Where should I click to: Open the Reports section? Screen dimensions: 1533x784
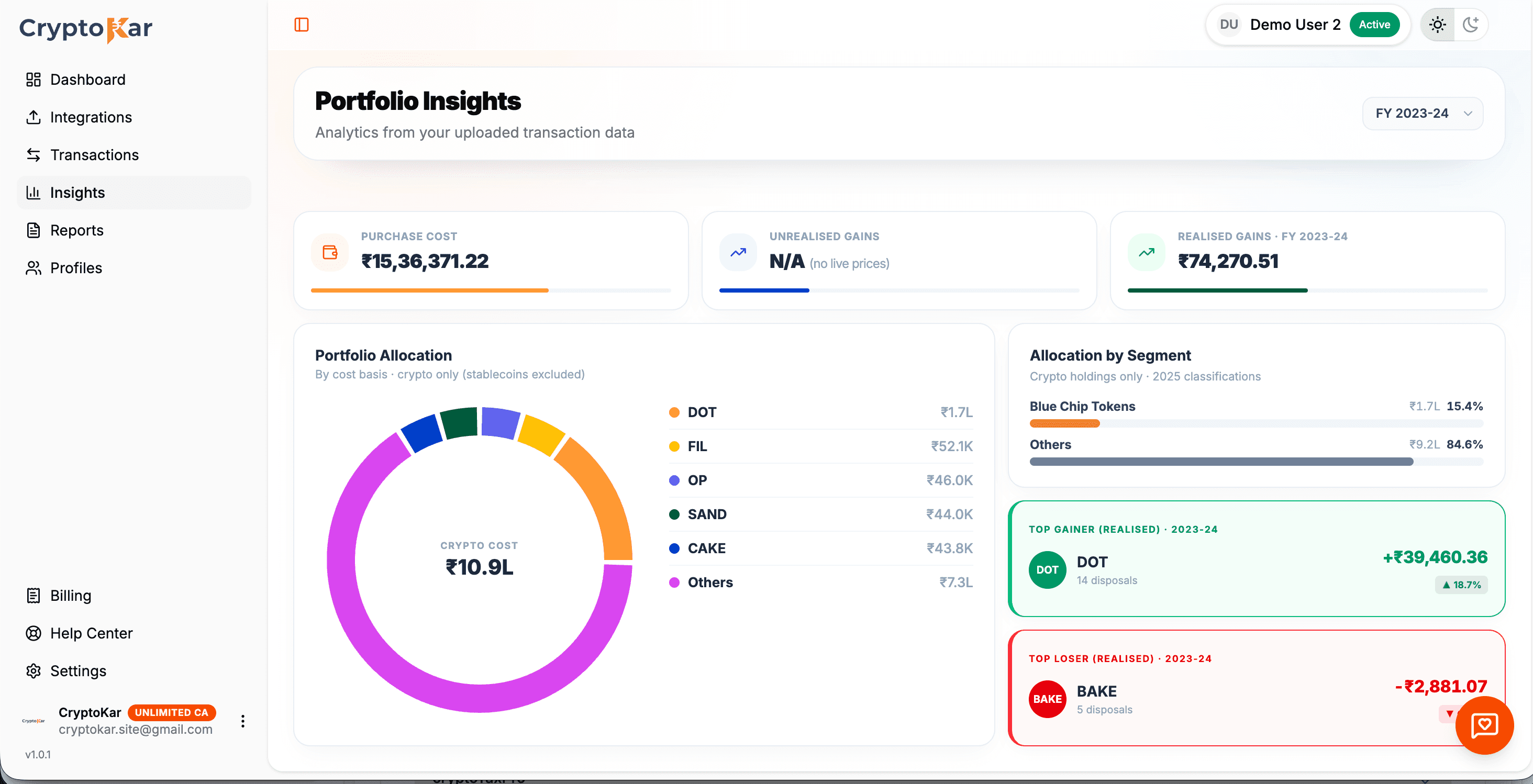[x=134, y=230]
